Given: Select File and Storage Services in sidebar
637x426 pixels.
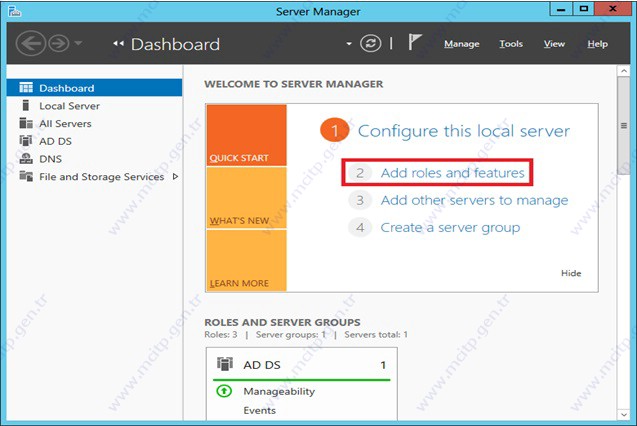Looking at the screenshot, I should [94, 177].
